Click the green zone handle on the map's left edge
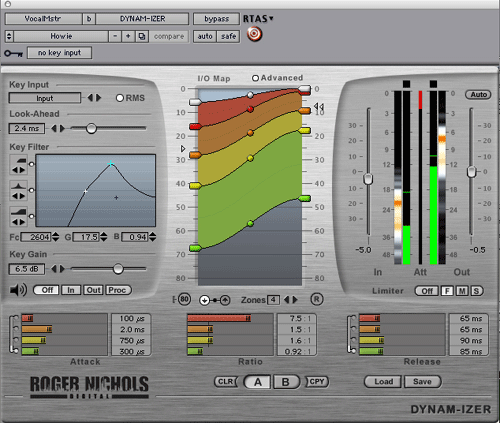500x423 pixels. (x=195, y=248)
